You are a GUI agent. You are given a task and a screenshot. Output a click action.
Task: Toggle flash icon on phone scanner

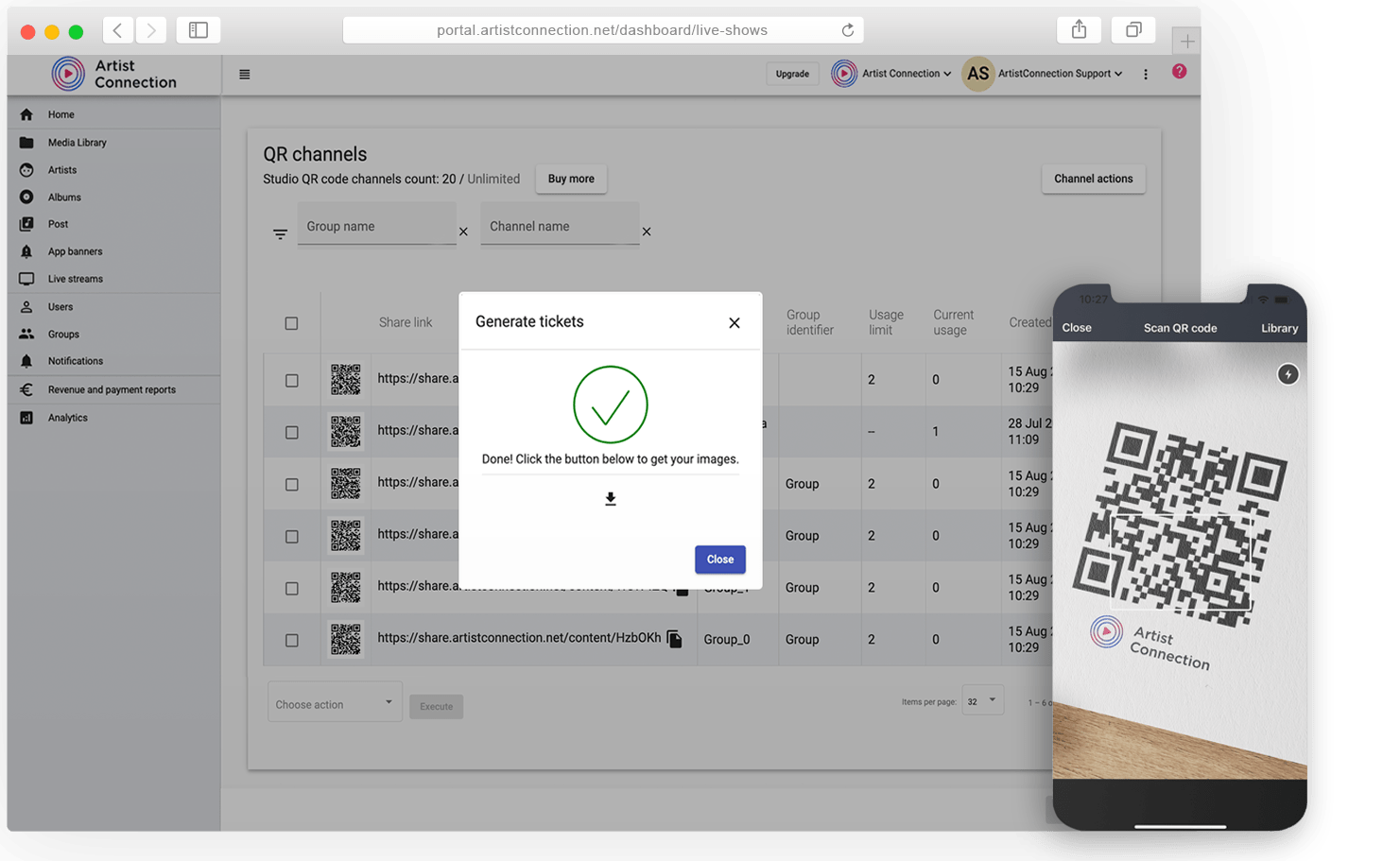point(1288,374)
